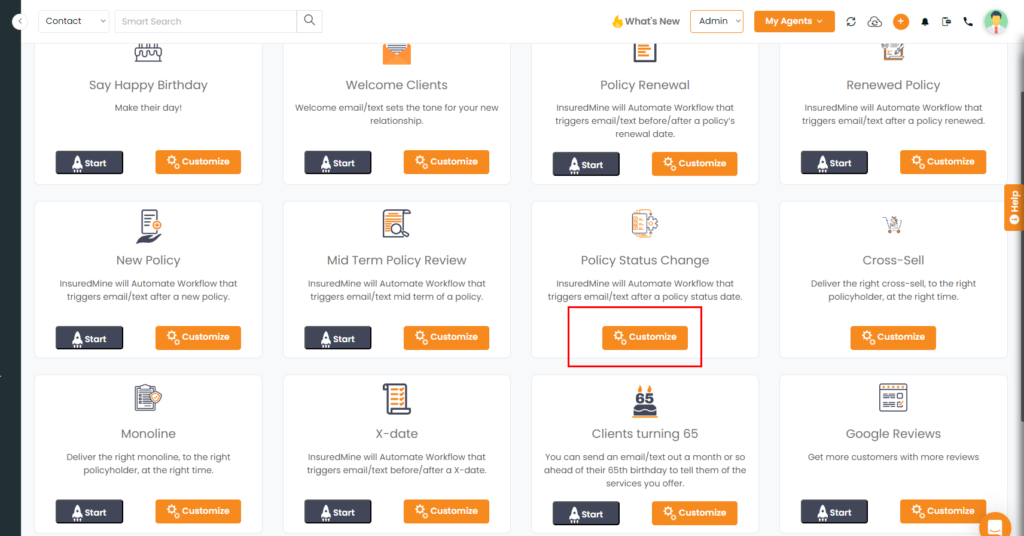1024x536 pixels.
Task: Click the phone call icon
Action: pyautogui.click(x=968, y=22)
